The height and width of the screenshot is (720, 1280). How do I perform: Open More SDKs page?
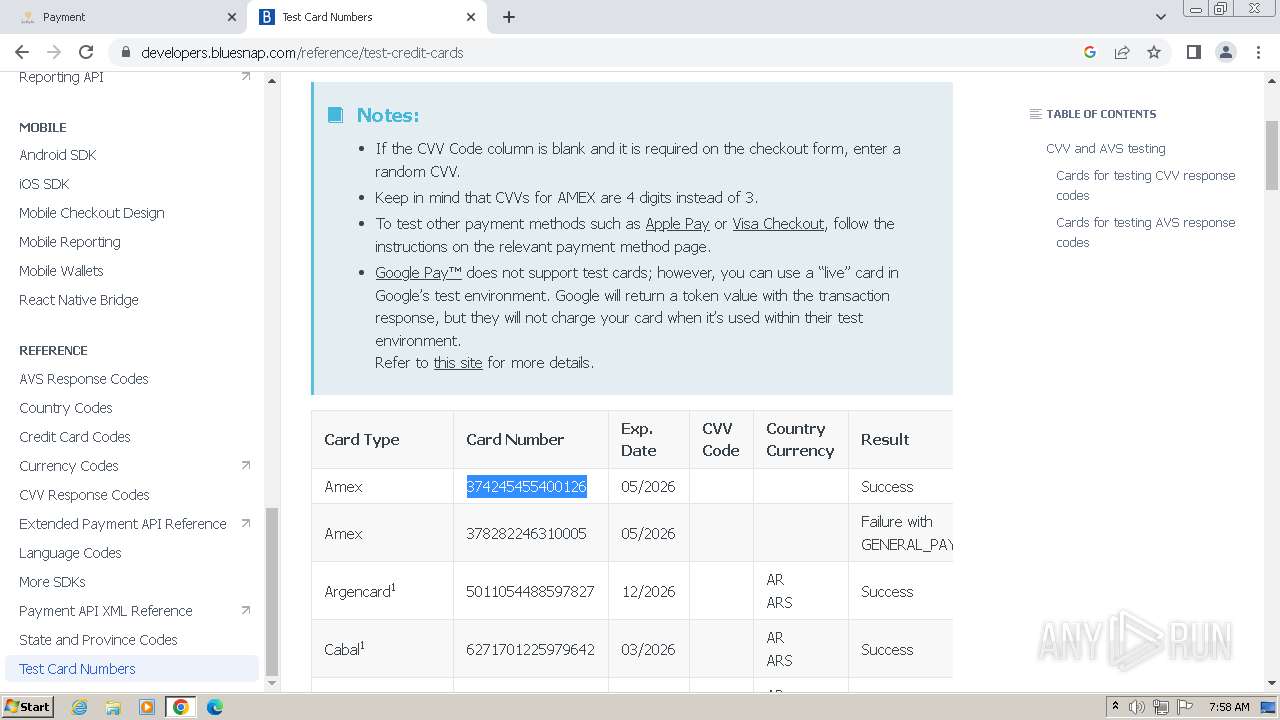52,582
